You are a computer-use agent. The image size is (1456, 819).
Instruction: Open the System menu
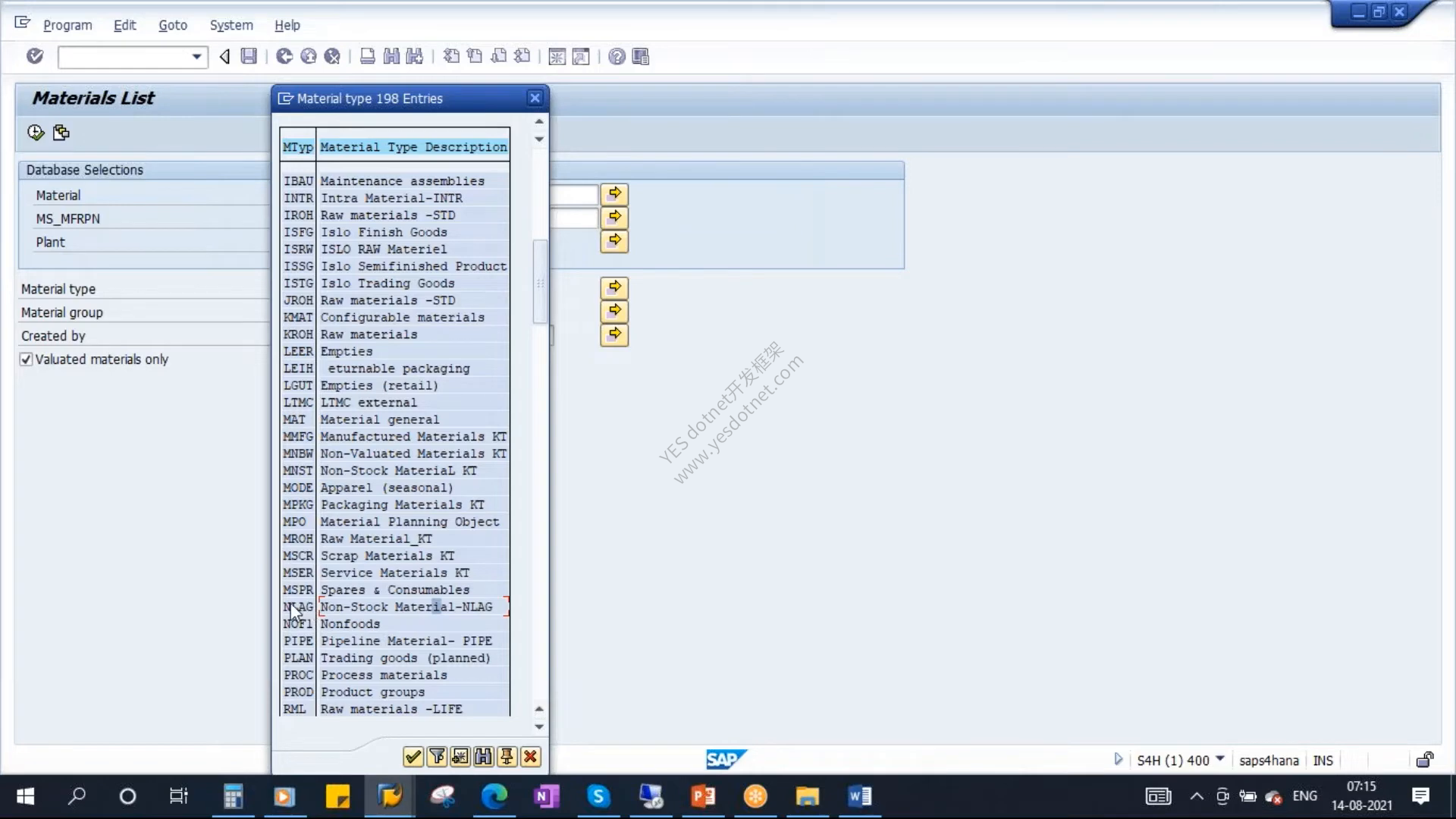(231, 25)
